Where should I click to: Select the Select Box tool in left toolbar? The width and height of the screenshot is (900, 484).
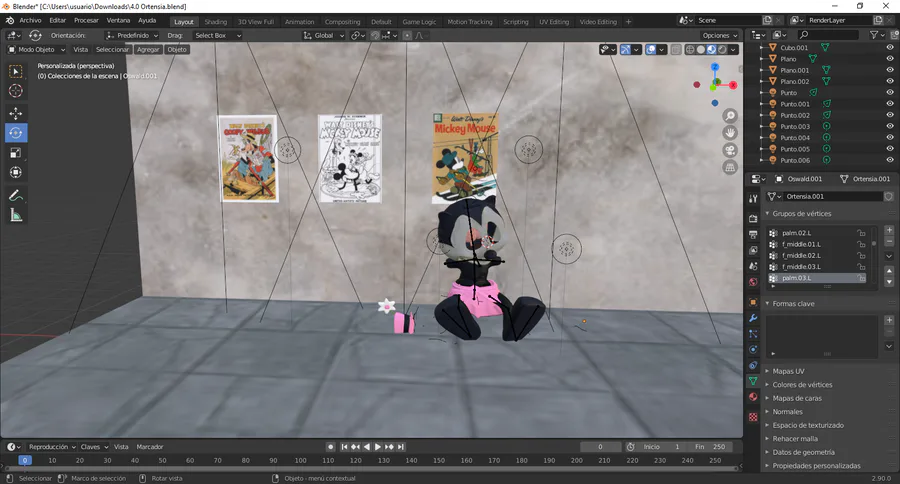[16, 71]
